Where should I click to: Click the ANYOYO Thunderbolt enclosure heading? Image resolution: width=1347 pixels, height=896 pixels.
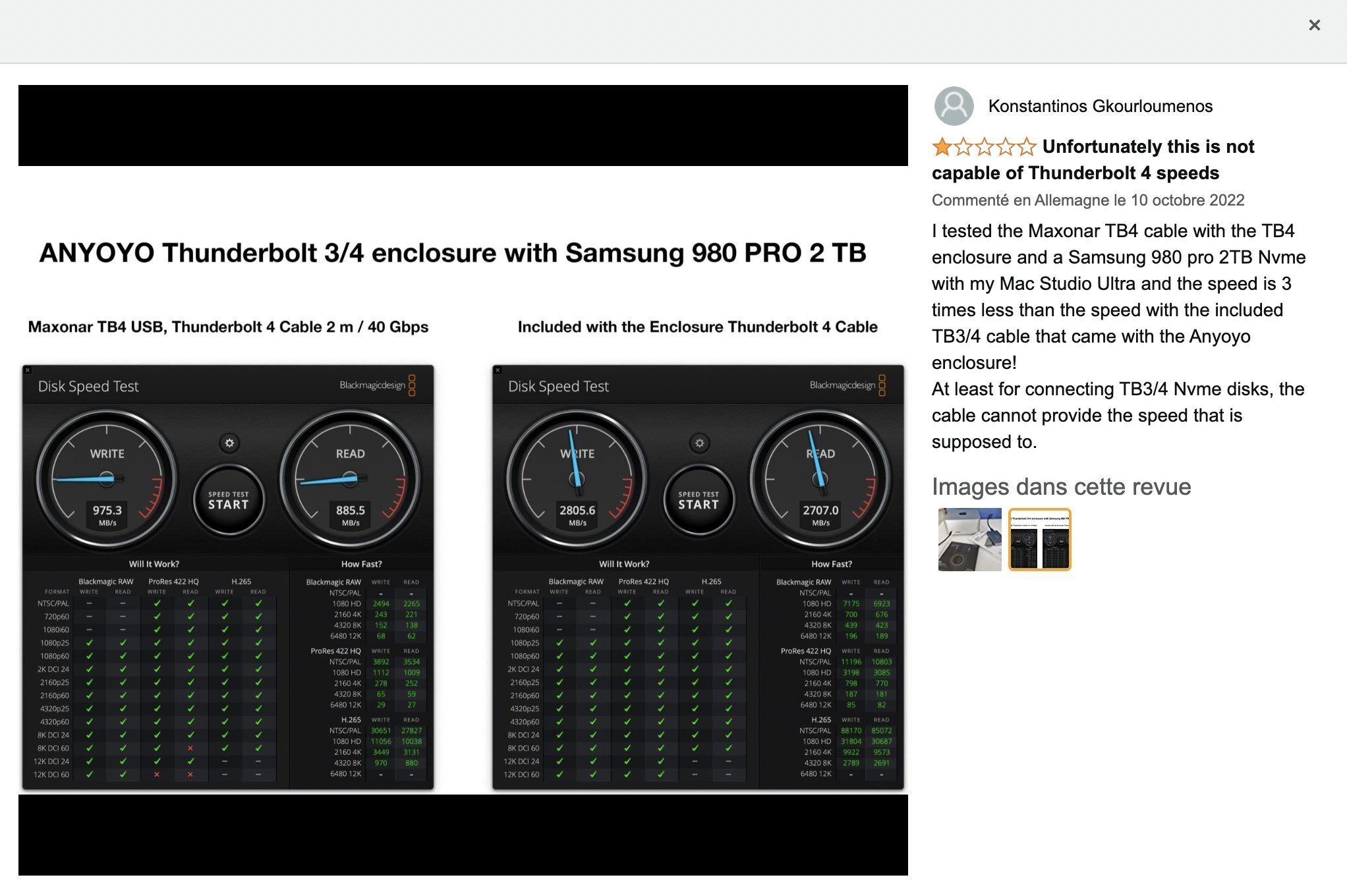453,253
